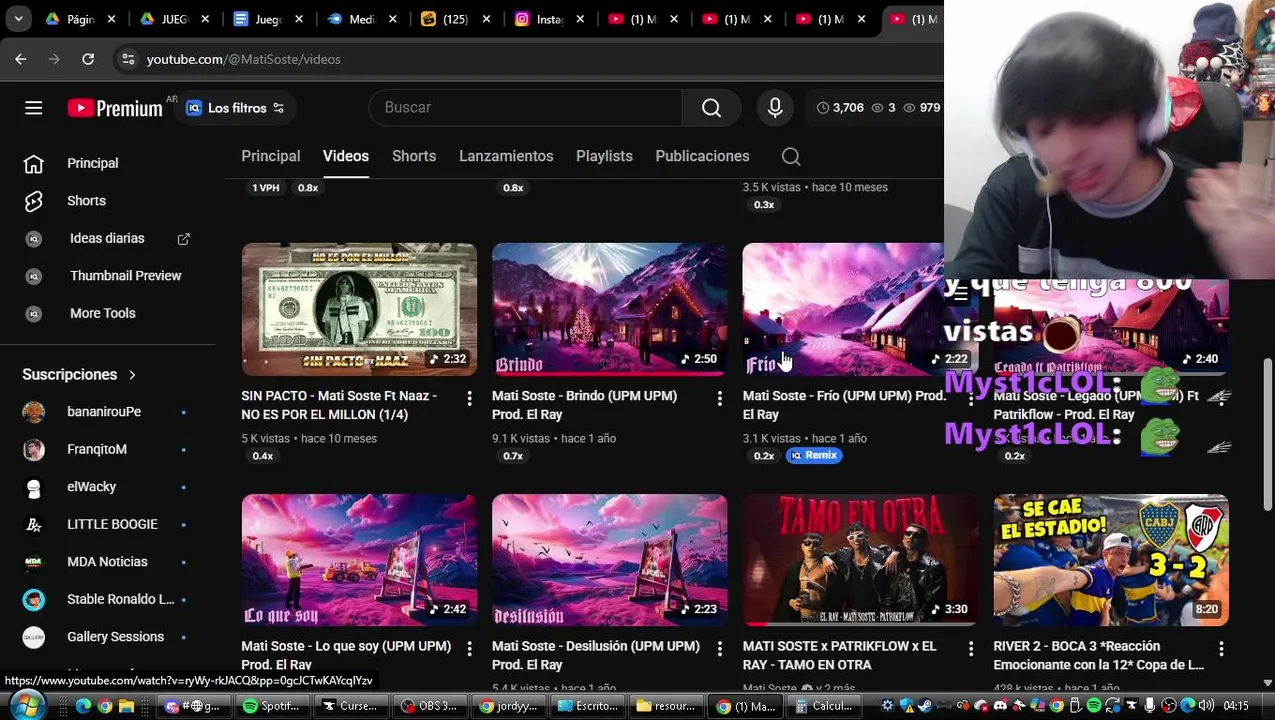Click the Buscar search field
The width and height of the screenshot is (1275, 720).
[525, 108]
